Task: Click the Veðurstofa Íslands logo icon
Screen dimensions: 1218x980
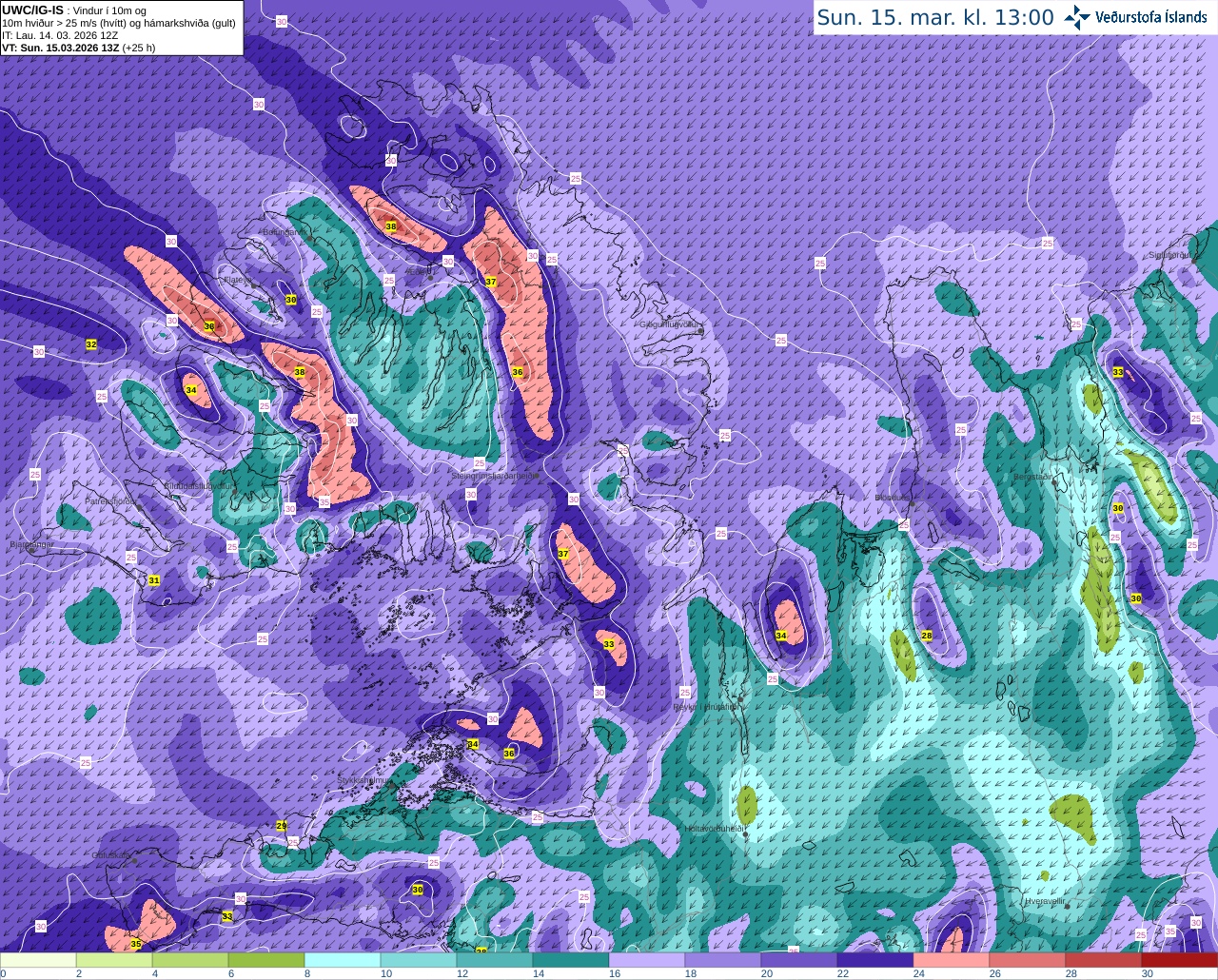Action: coord(1077,17)
